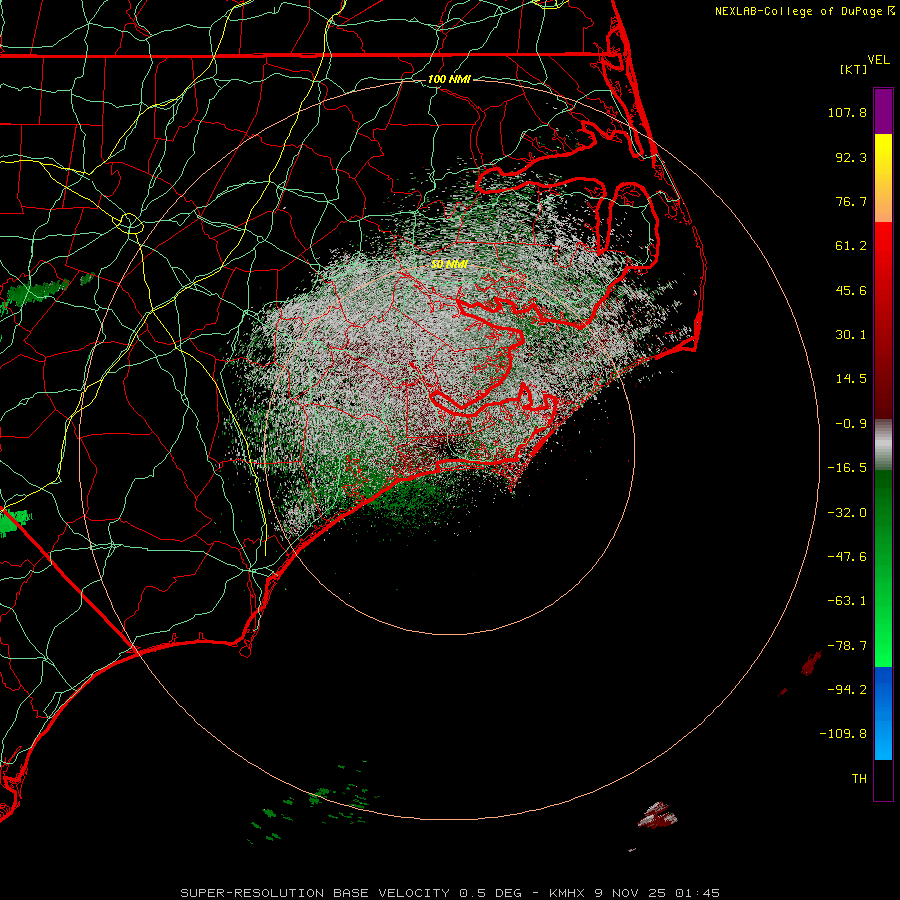The width and height of the screenshot is (900, 900).
Task: Click the VEL legend heading
Action: click(878, 60)
